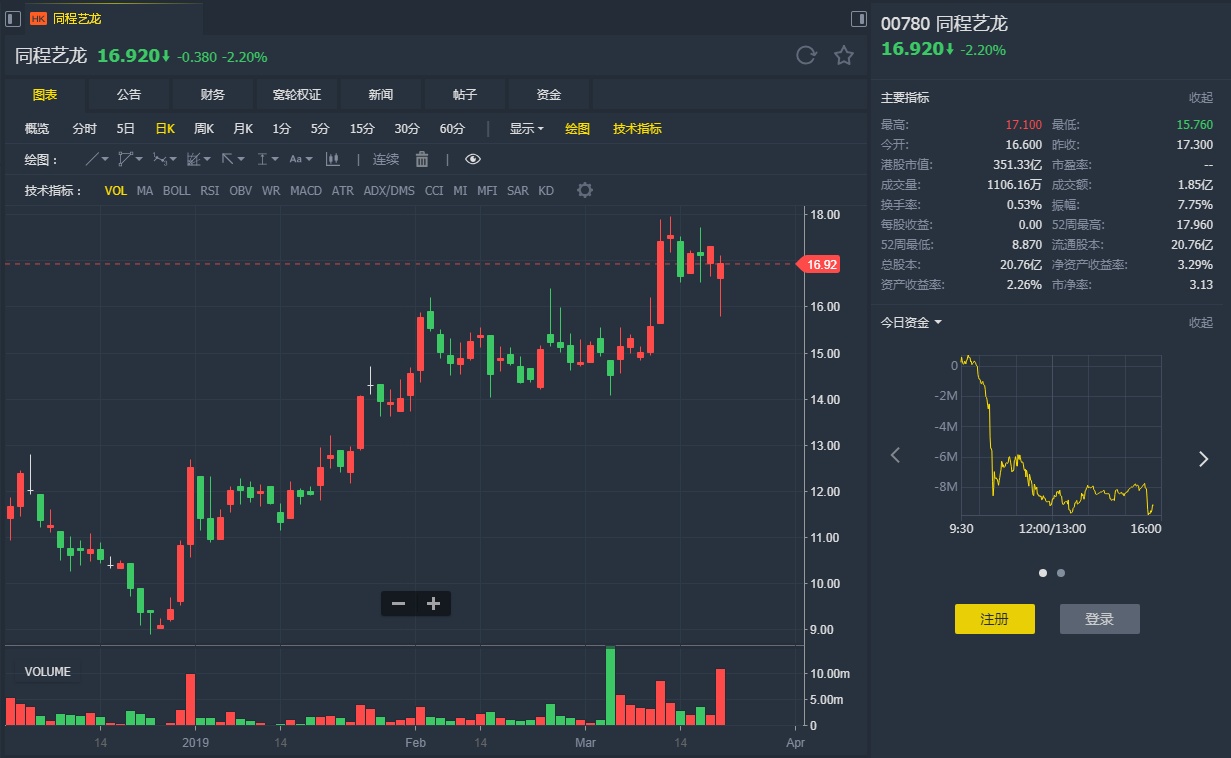Select the first carousel page dot

[1043, 573]
